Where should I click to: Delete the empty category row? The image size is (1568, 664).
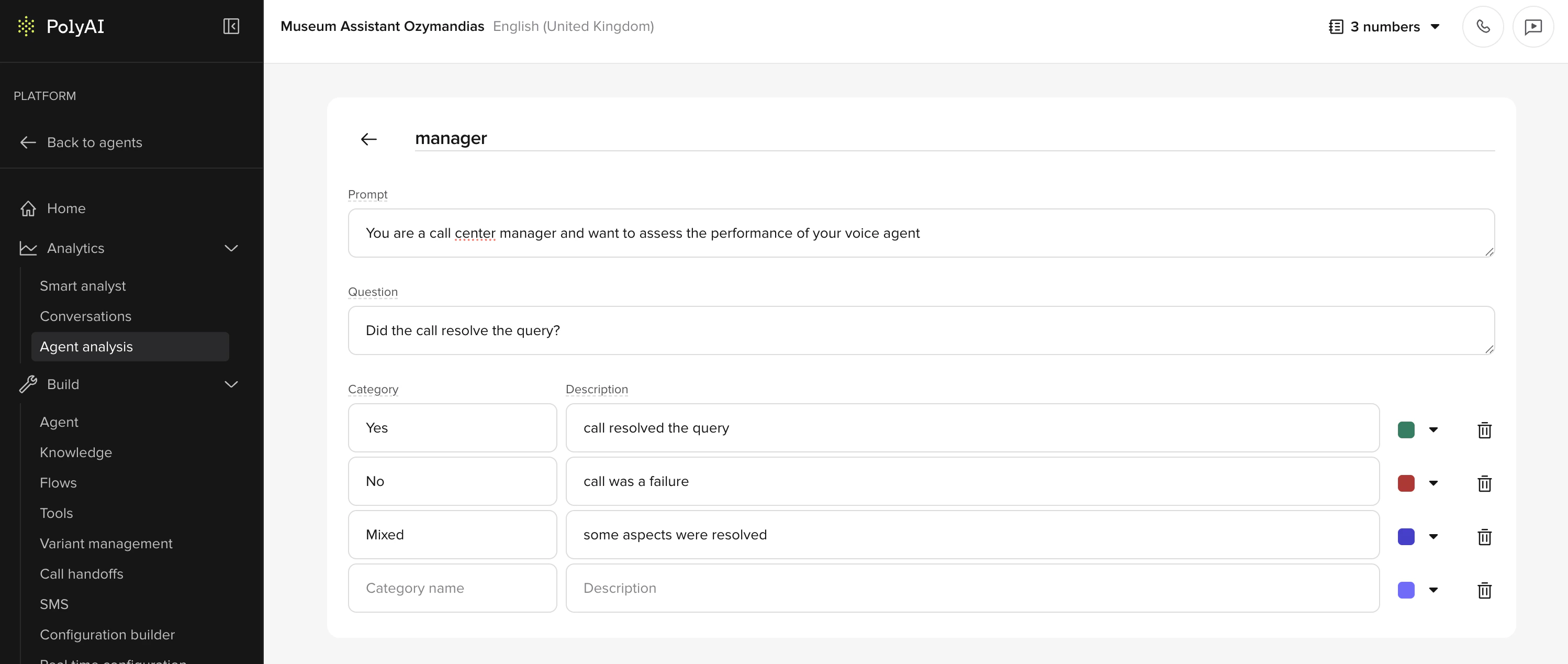(1485, 590)
